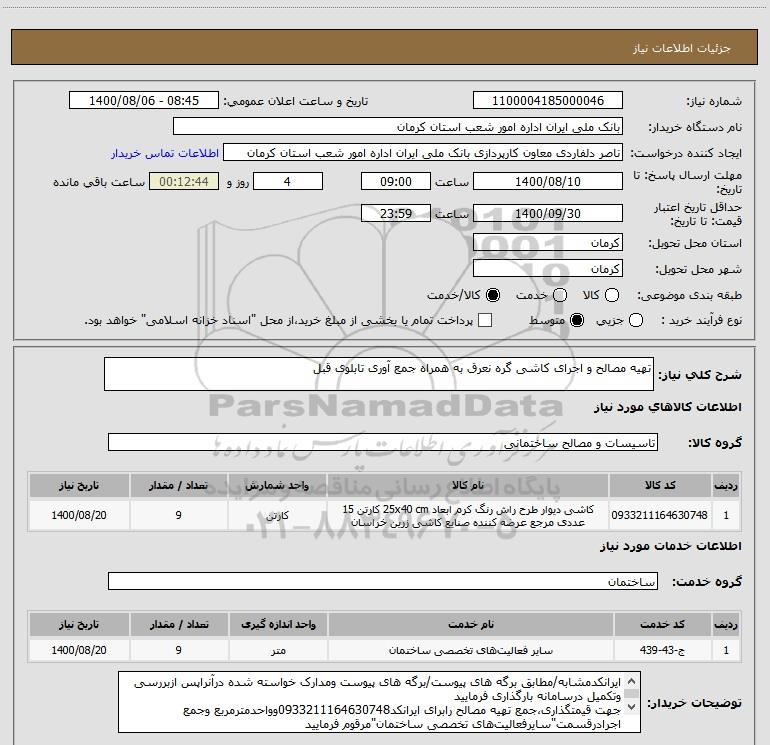Click the جزئیات اطلاعات نیاز header title

[x=682, y=48]
